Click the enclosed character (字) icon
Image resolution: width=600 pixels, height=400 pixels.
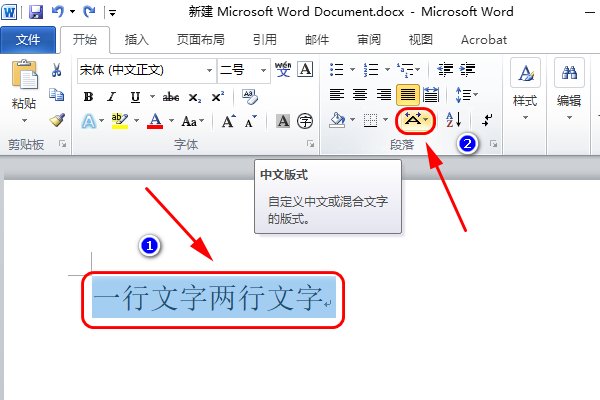305,121
